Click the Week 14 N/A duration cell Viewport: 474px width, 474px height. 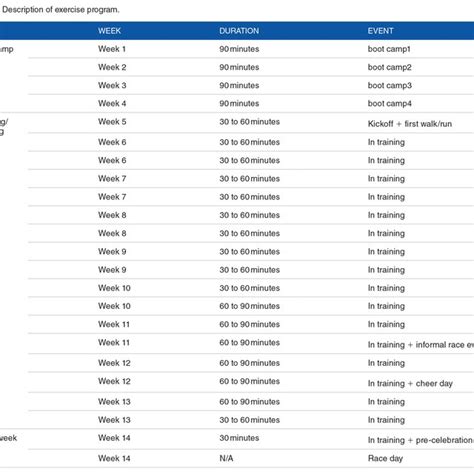(226, 458)
